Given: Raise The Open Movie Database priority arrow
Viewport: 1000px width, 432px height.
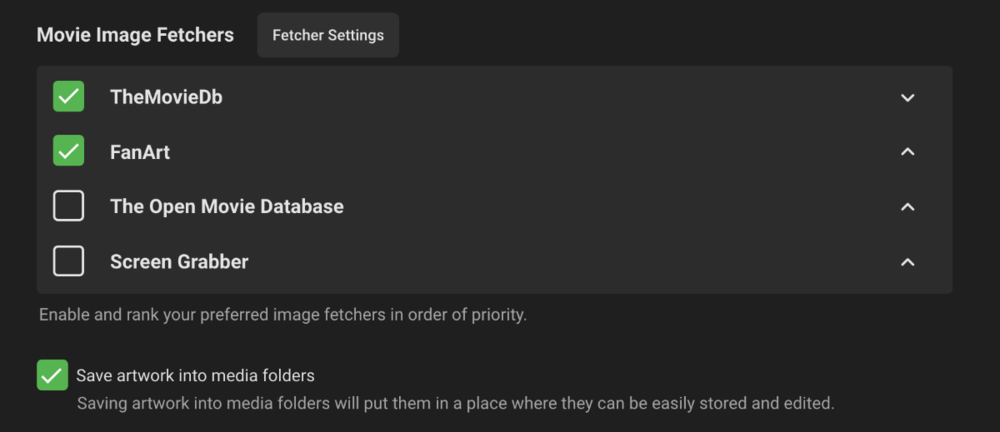Looking at the screenshot, I should pyautogui.click(x=907, y=207).
